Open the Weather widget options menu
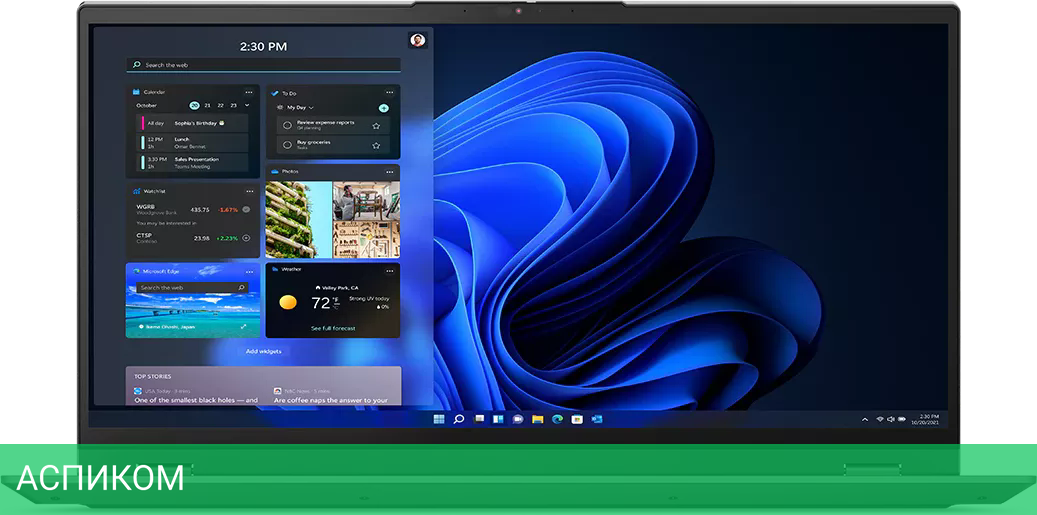The height and width of the screenshot is (515, 1037). tap(390, 269)
